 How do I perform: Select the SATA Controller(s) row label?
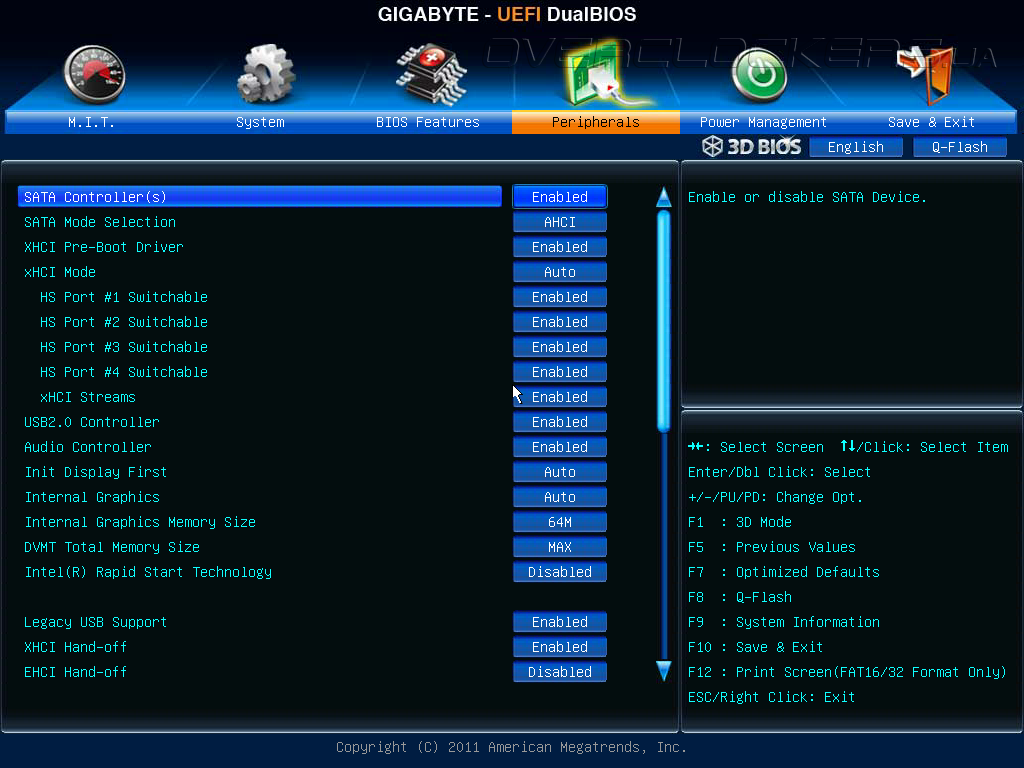tap(260, 197)
